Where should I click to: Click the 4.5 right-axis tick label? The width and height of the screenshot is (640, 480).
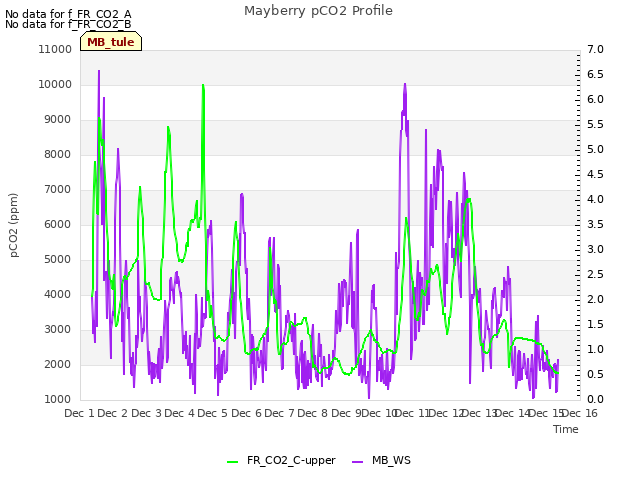coord(595,174)
